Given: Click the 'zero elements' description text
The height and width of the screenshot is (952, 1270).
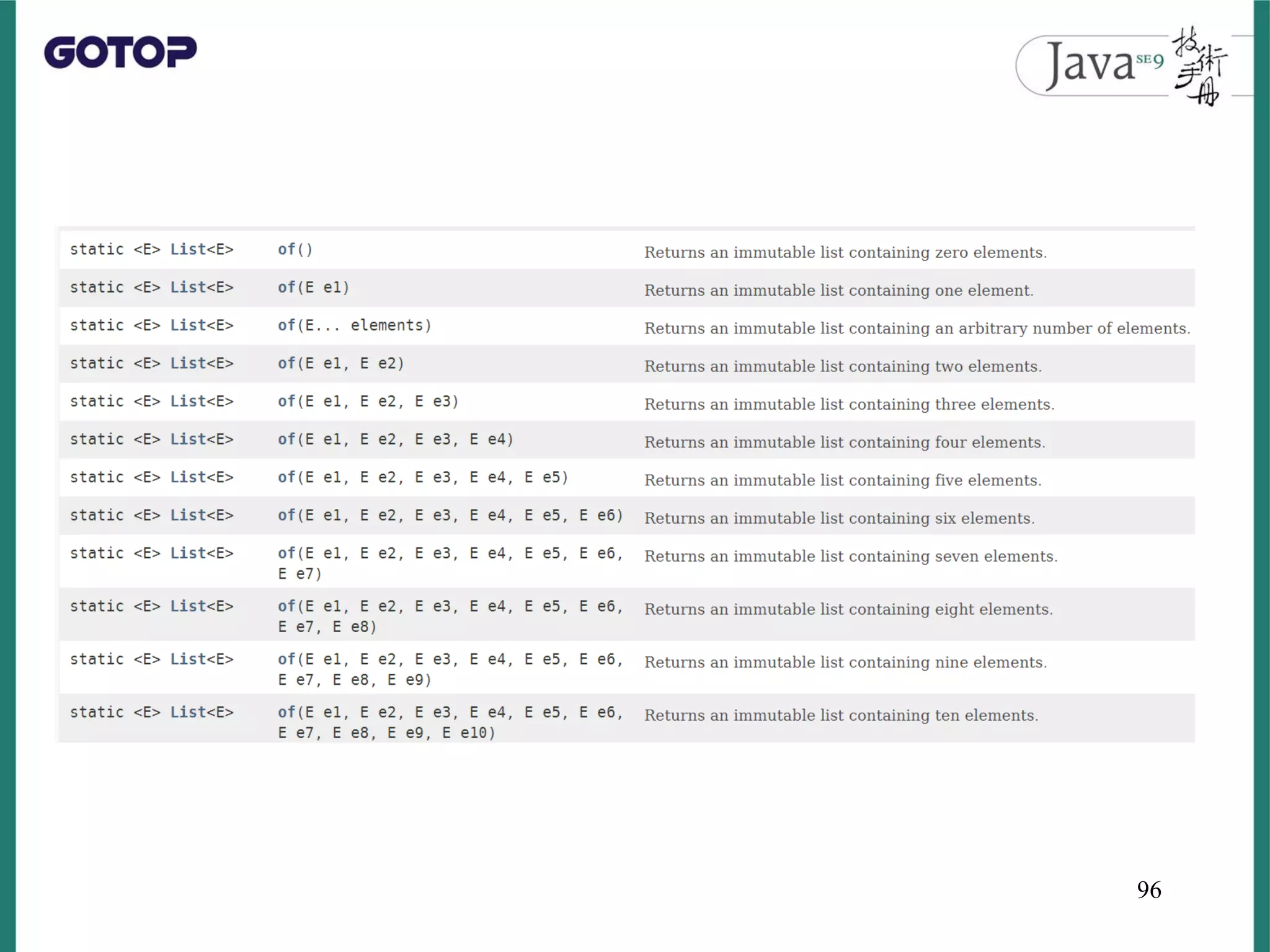Looking at the screenshot, I should click(845, 253).
